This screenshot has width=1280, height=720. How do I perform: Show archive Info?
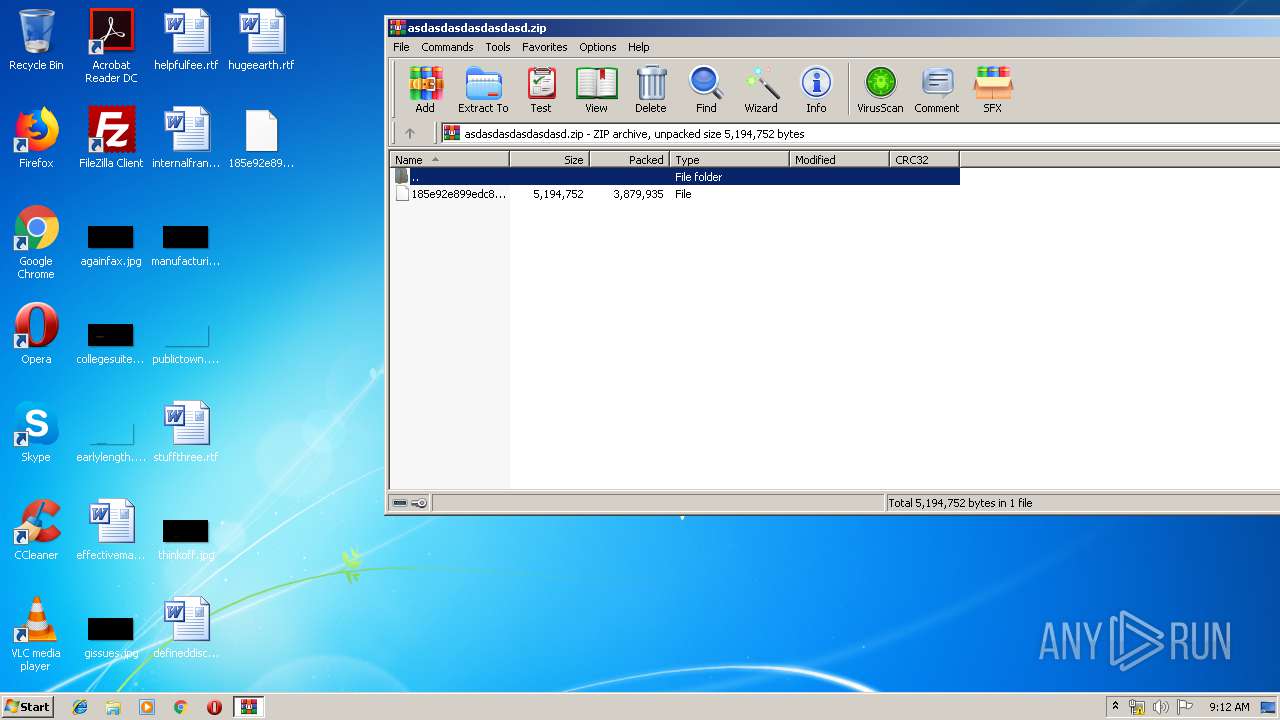[x=816, y=90]
